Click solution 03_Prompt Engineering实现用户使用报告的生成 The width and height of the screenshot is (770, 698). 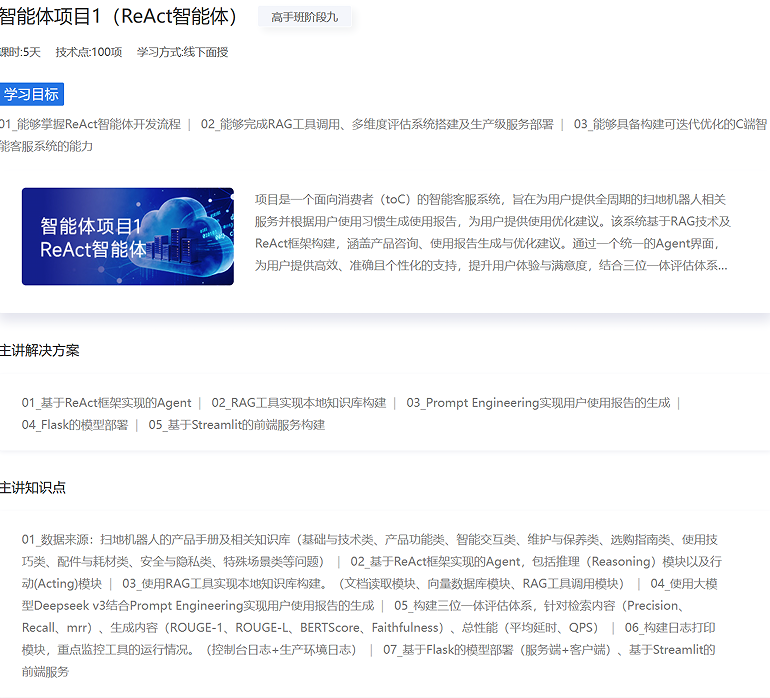click(x=538, y=403)
